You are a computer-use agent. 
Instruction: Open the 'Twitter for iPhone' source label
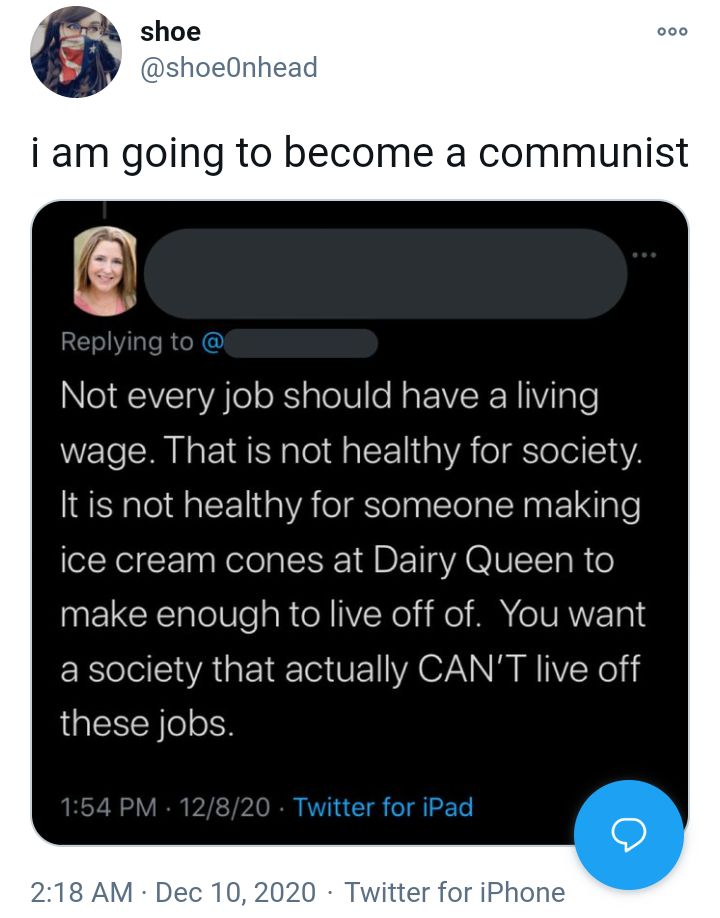coord(455,892)
